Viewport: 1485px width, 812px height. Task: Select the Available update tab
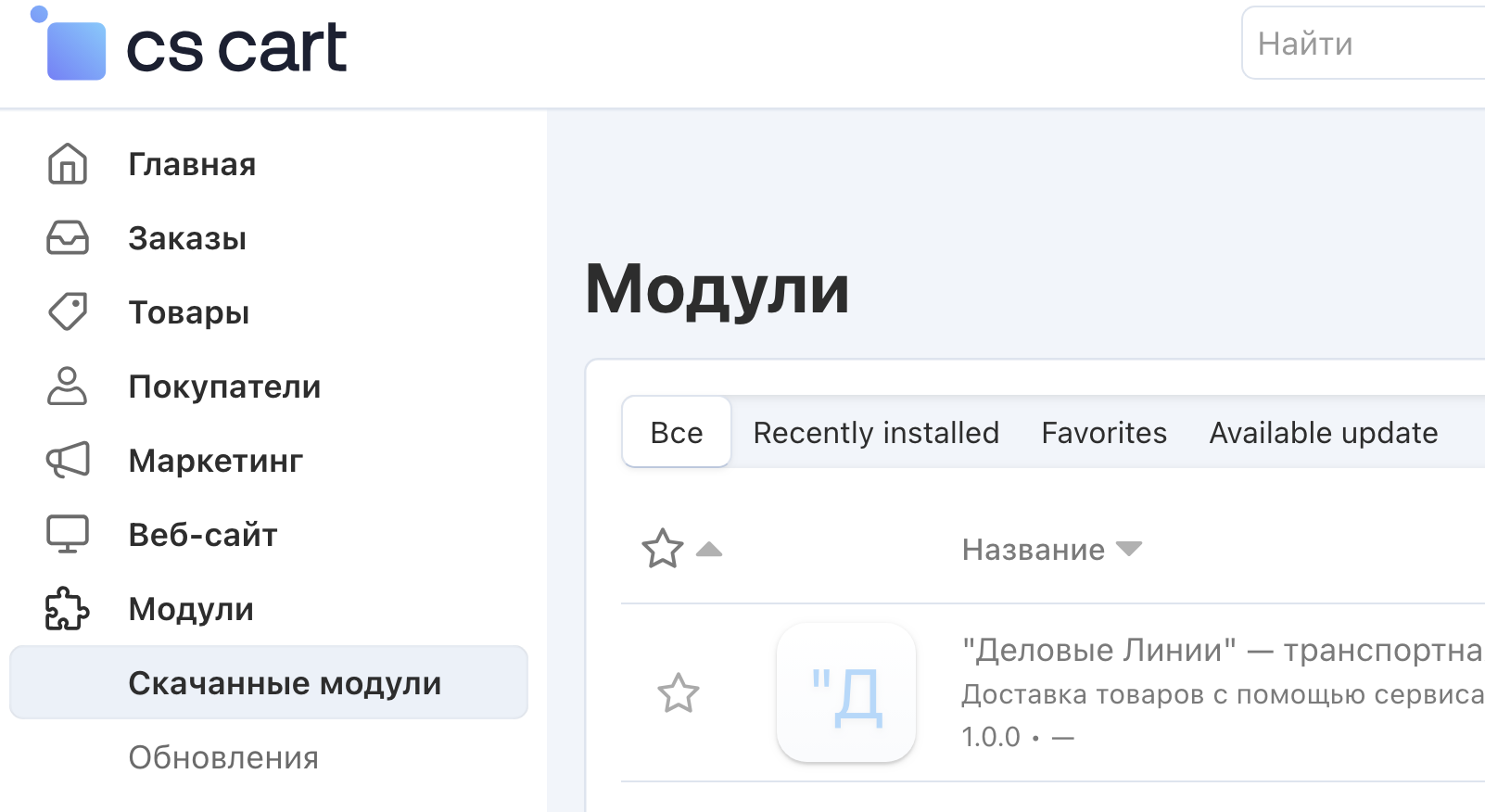click(1323, 433)
